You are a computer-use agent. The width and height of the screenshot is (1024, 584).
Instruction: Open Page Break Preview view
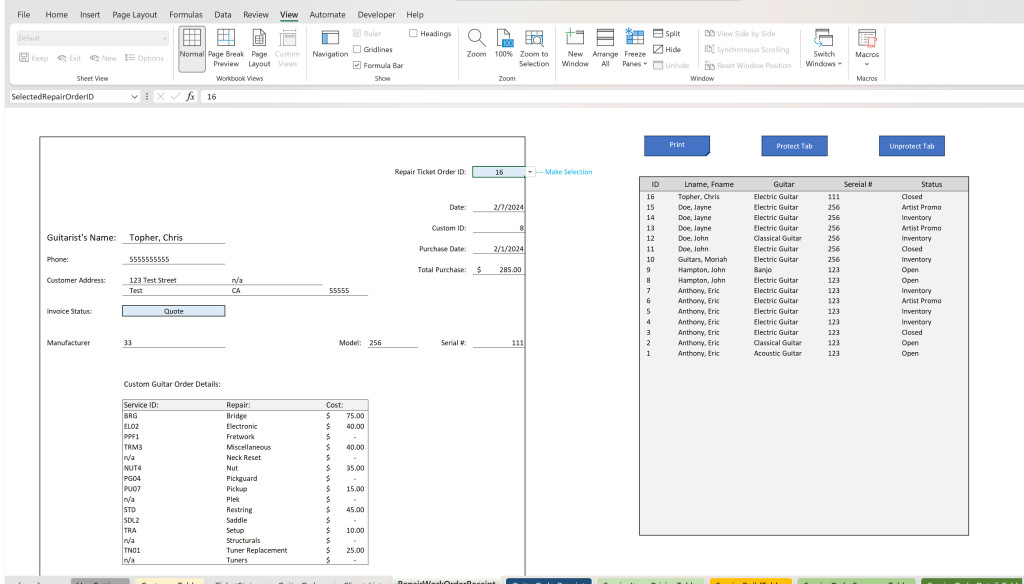pos(225,48)
